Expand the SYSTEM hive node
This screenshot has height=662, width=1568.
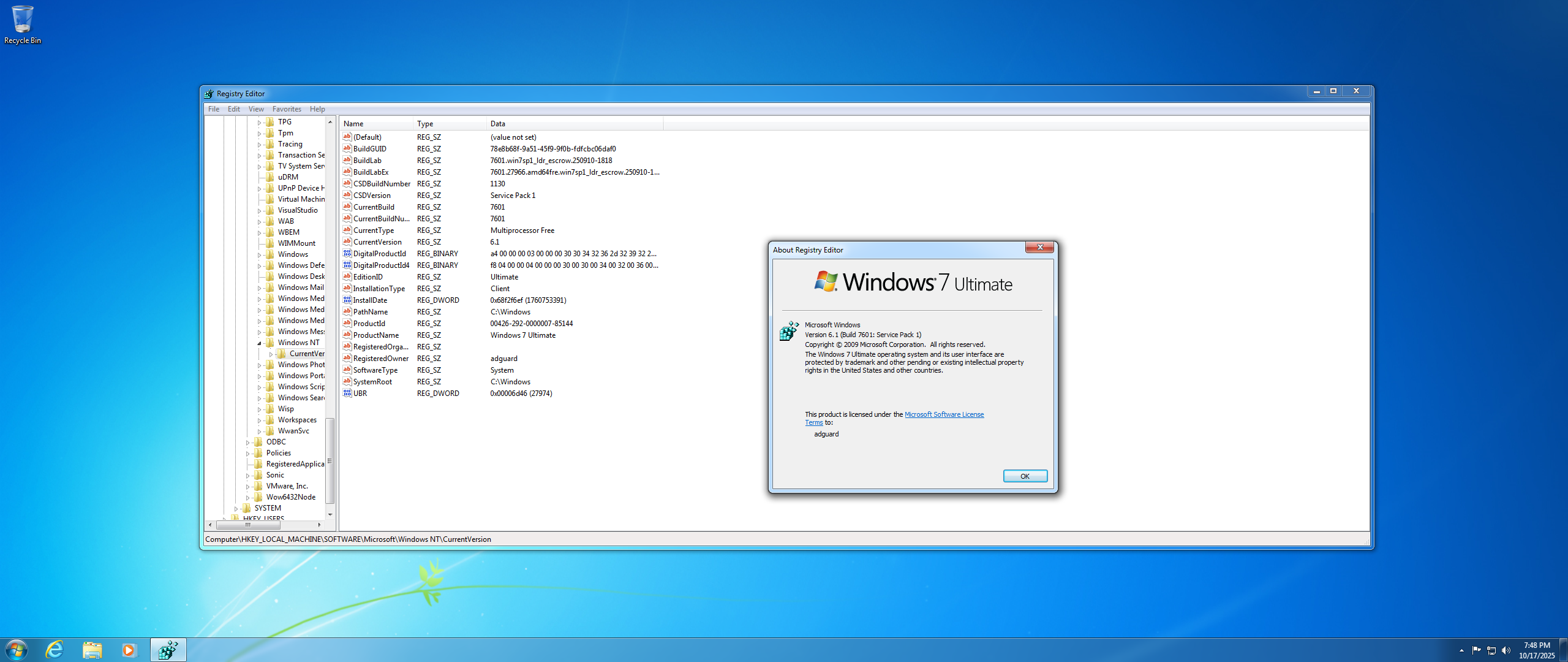tap(236, 509)
